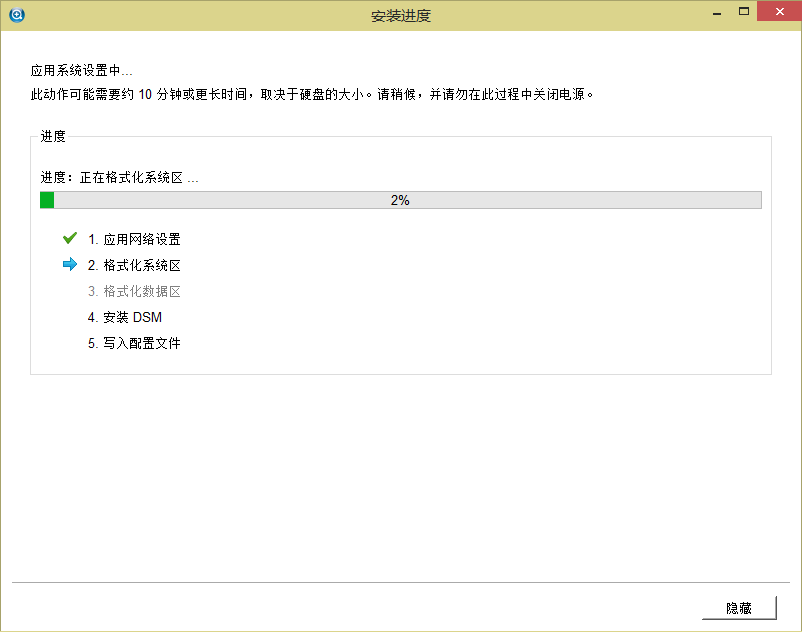Select step 2. 格式化系统区
The height and width of the screenshot is (632, 802).
(134, 266)
